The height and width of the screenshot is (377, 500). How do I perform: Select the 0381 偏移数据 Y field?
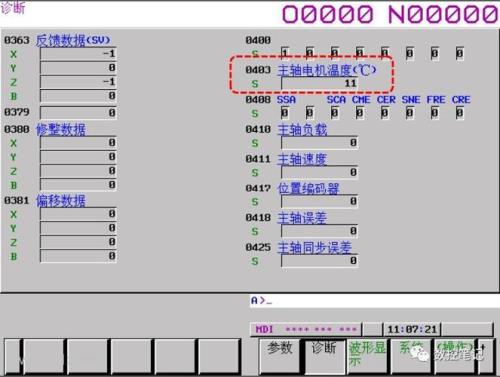78,228
